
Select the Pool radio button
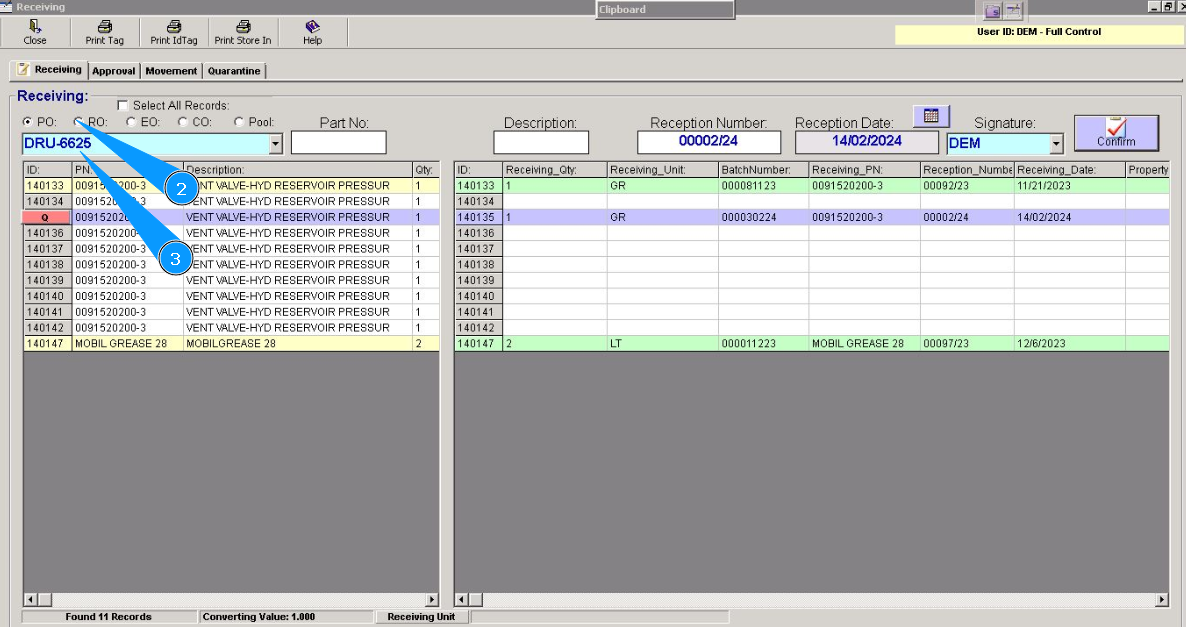[239, 122]
